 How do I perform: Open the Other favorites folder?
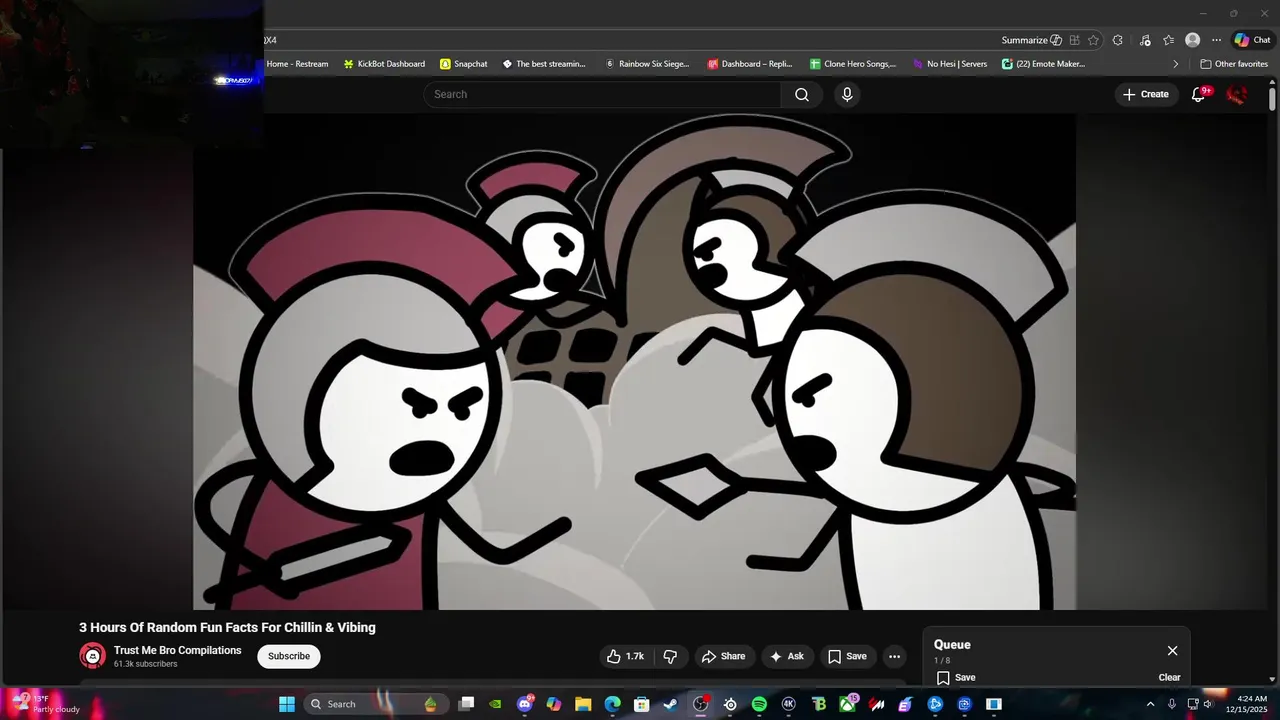tap(1234, 64)
